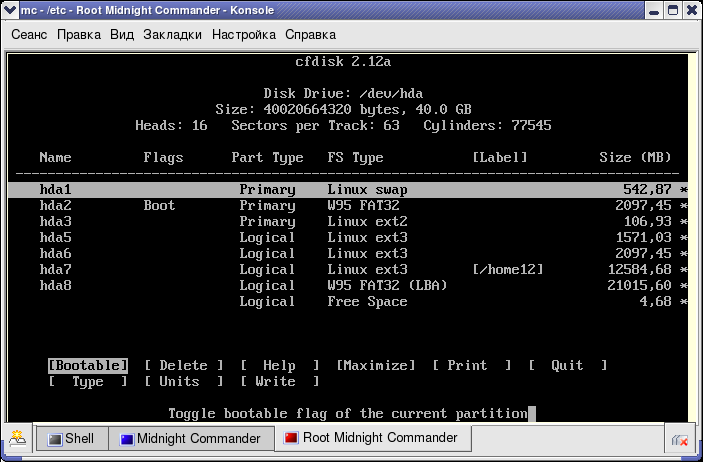The height and width of the screenshot is (462, 703).
Task: Open the Вид menu
Action: pyautogui.click(x=122, y=35)
